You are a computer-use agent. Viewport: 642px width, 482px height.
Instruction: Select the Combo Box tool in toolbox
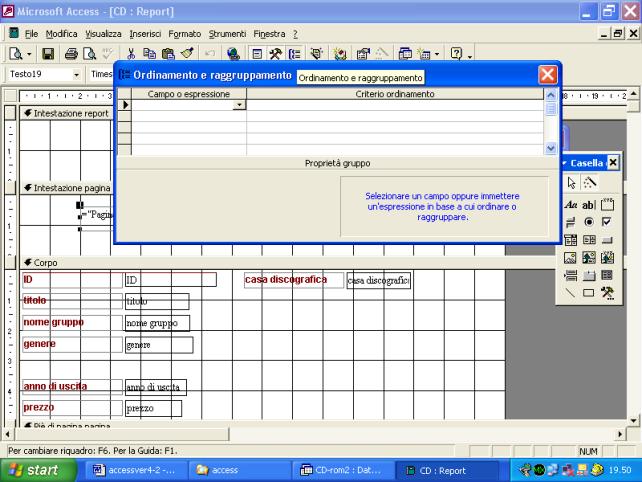point(570,240)
